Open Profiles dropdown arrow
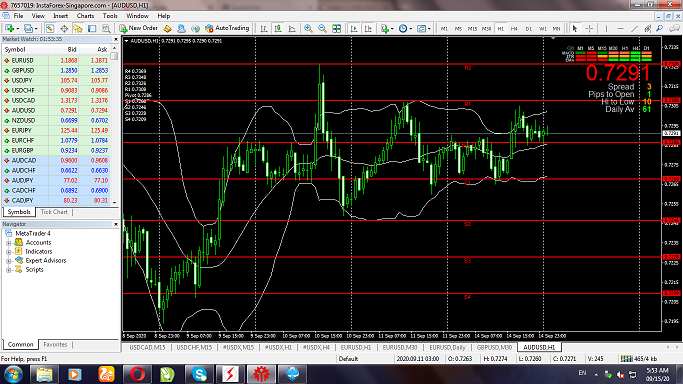The width and height of the screenshot is (683, 384). point(36,29)
